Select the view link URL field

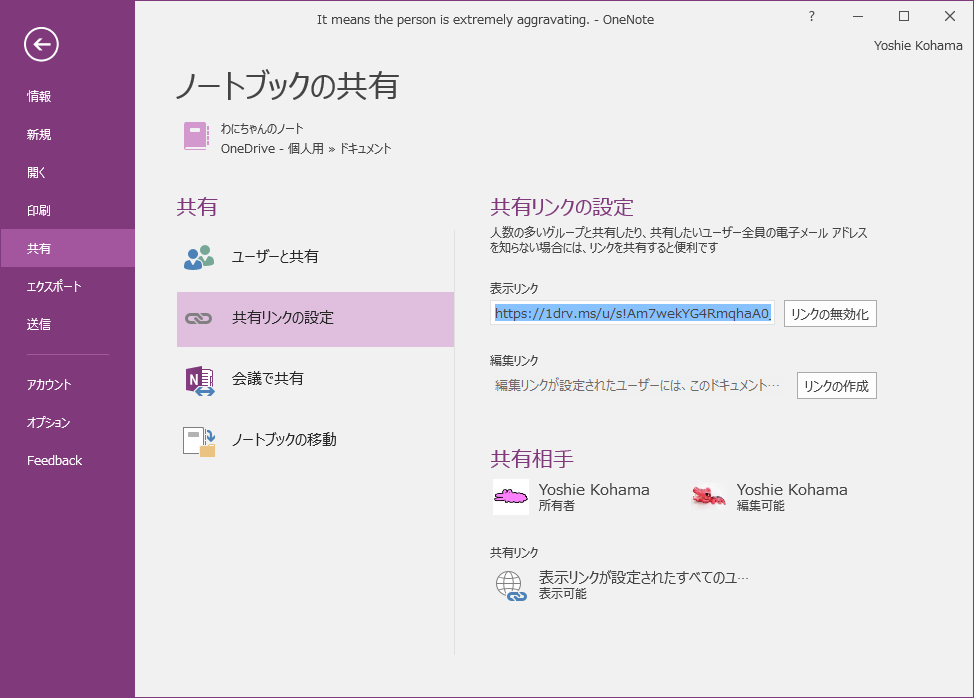(632, 313)
